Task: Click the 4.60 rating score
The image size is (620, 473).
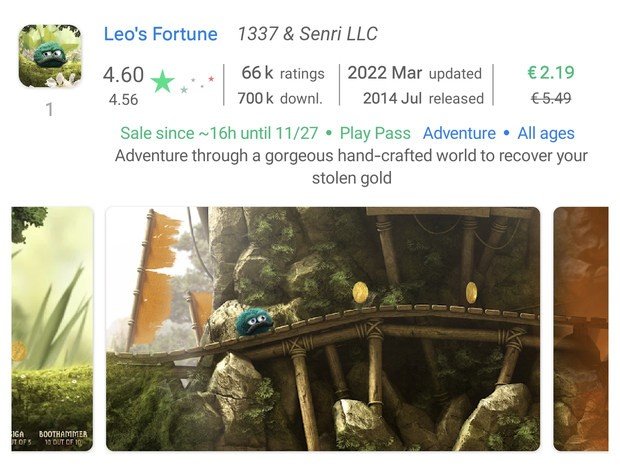Action: click(x=123, y=76)
